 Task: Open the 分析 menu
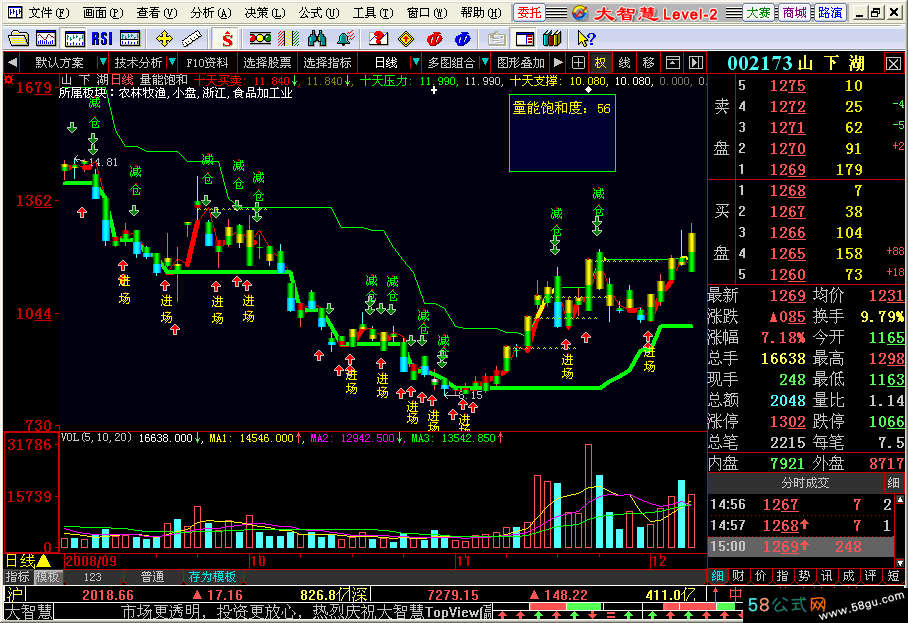211,13
